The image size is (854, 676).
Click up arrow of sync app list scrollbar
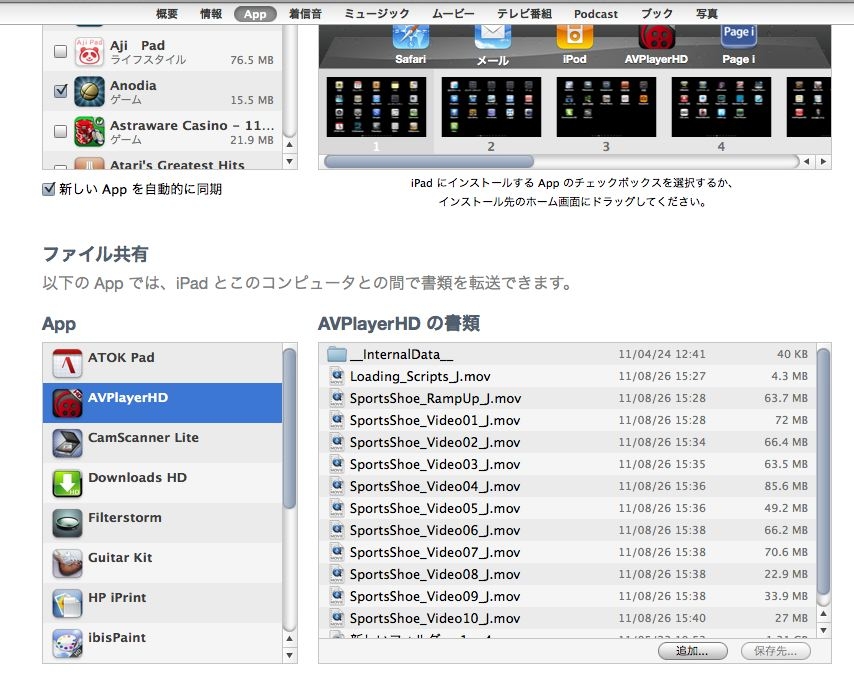[x=290, y=144]
